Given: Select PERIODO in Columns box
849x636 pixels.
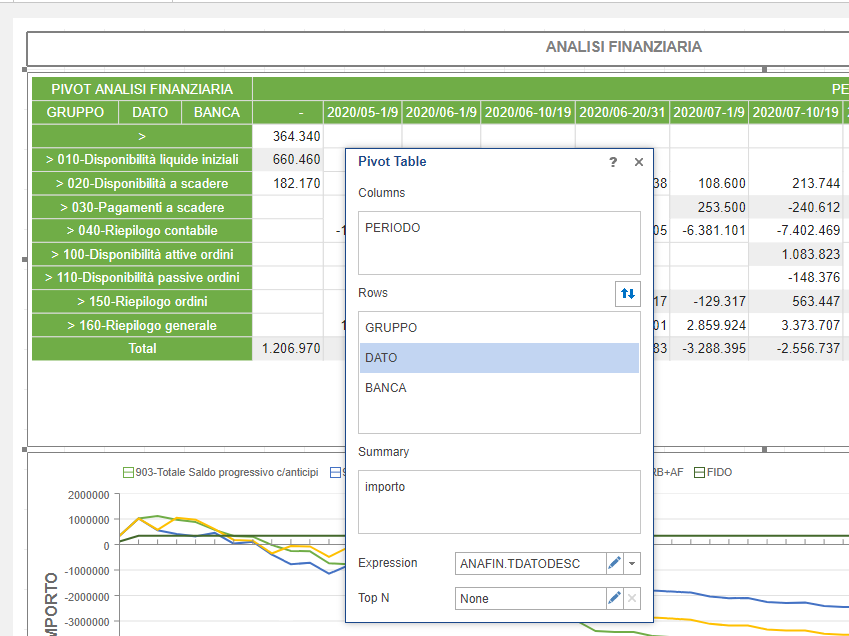Looking at the screenshot, I should [x=393, y=228].
